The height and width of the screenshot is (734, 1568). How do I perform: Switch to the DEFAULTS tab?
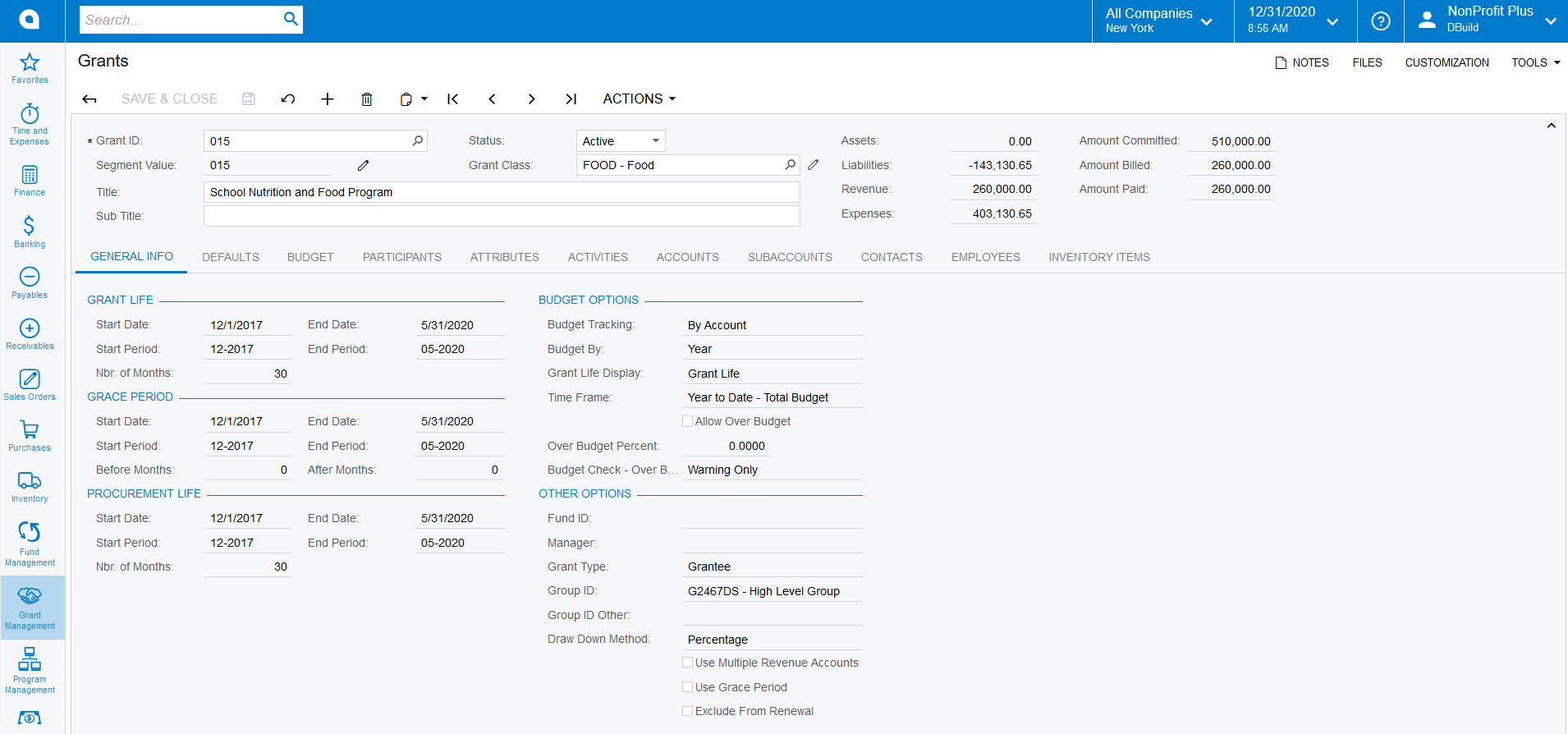[231, 257]
